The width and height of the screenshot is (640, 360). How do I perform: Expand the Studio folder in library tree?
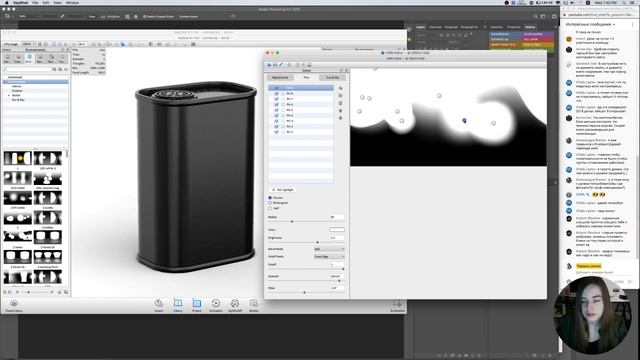(x=9, y=95)
